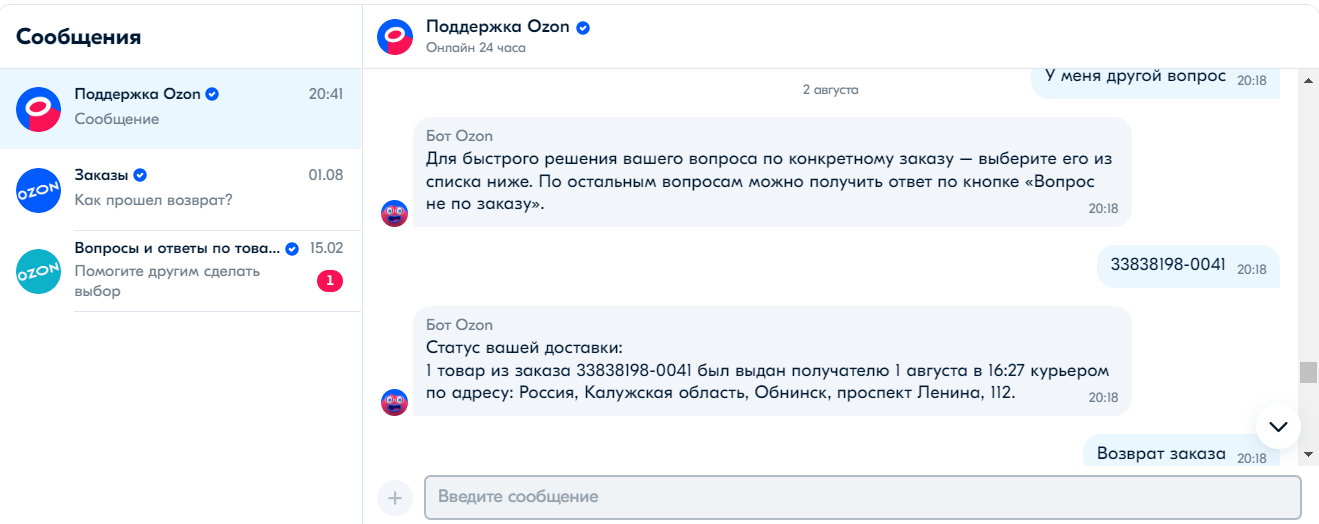
Task: Open the Заказы chat
Action: point(180,189)
